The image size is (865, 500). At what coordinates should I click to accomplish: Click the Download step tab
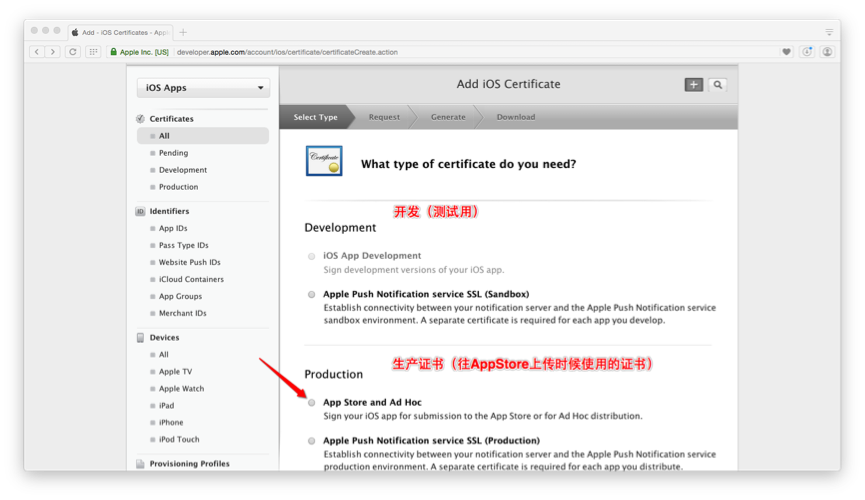click(516, 117)
